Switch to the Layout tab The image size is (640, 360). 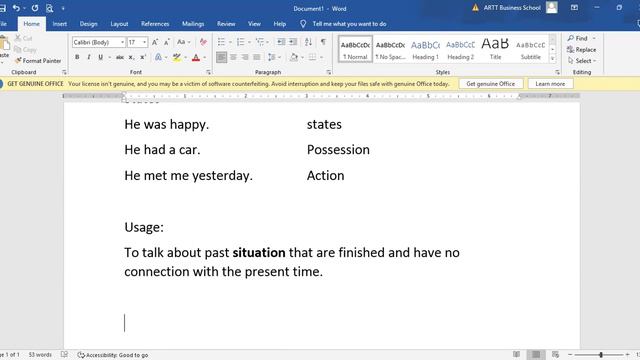click(119, 24)
